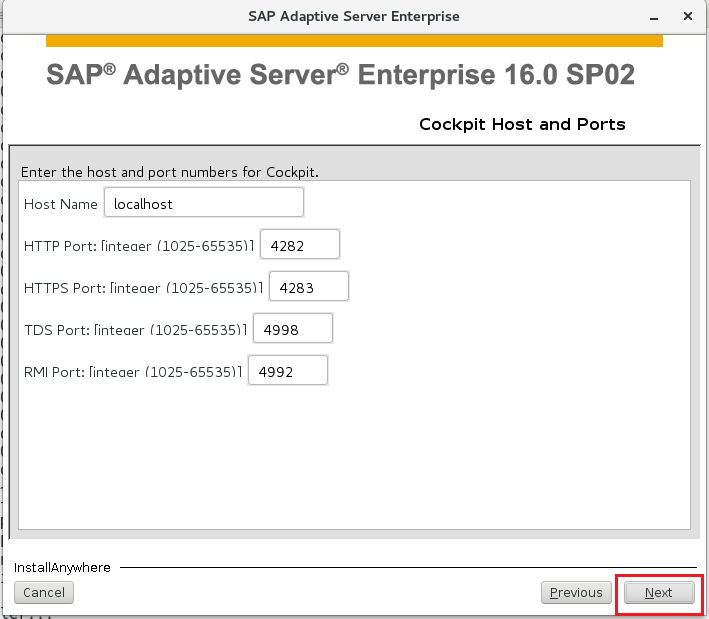The width and height of the screenshot is (709, 619).
Task: Click the SAP Adaptive Server Enterprise 16.0 SP02 banner
Action: point(340,74)
